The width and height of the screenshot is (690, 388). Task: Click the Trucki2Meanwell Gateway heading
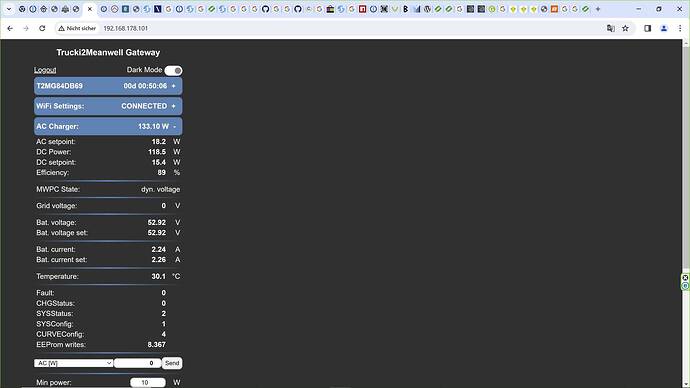(108, 52)
